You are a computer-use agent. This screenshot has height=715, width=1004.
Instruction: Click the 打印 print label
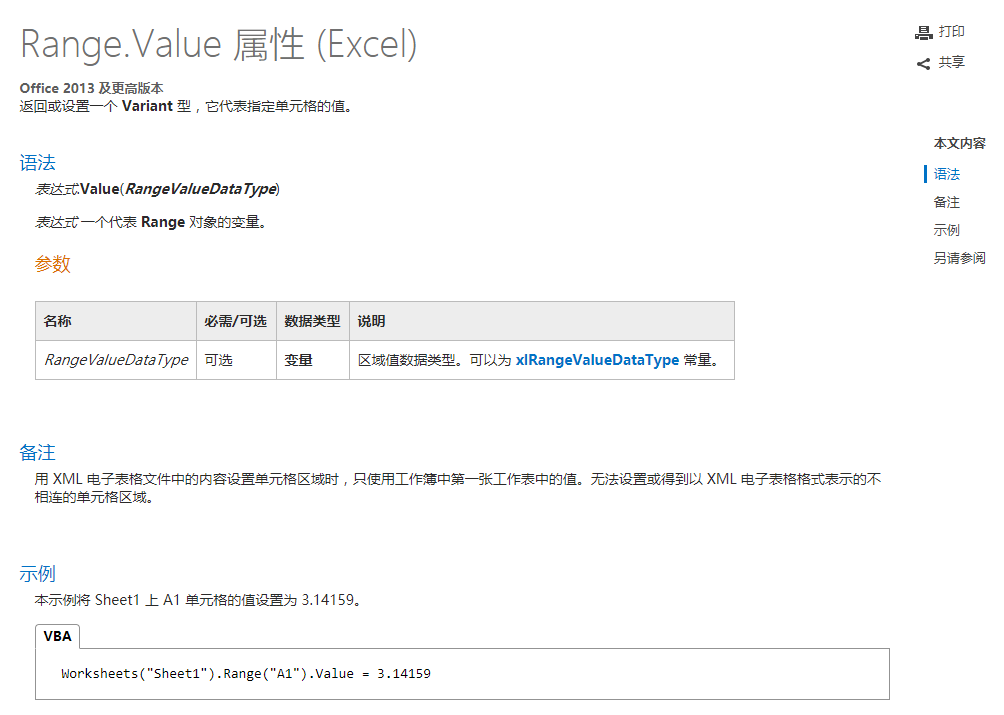(951, 31)
